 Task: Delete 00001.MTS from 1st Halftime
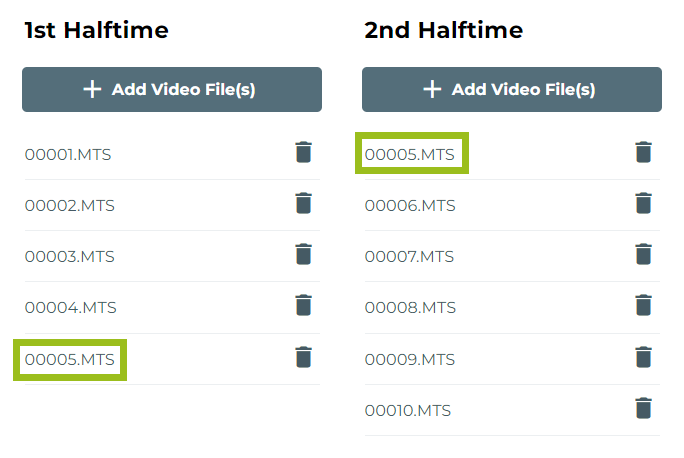pyautogui.click(x=303, y=152)
